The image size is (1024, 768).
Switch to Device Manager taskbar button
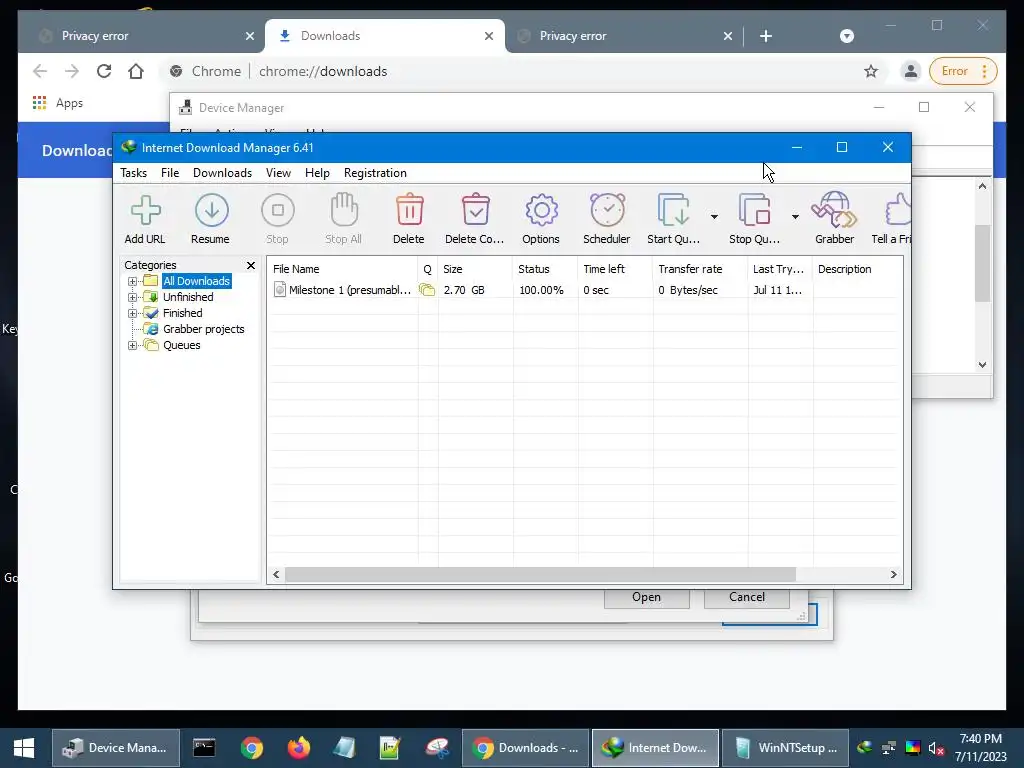[x=116, y=748]
